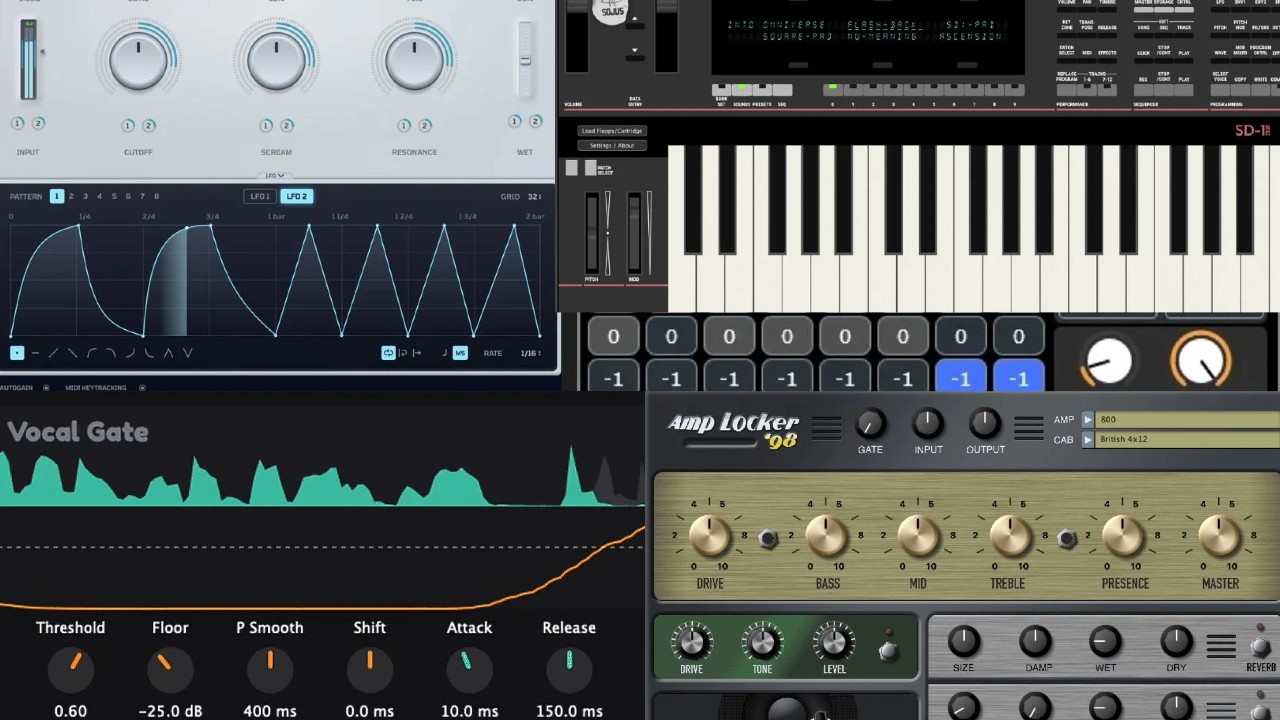Click the amp Master knob
The image size is (1280, 720).
(1219, 537)
